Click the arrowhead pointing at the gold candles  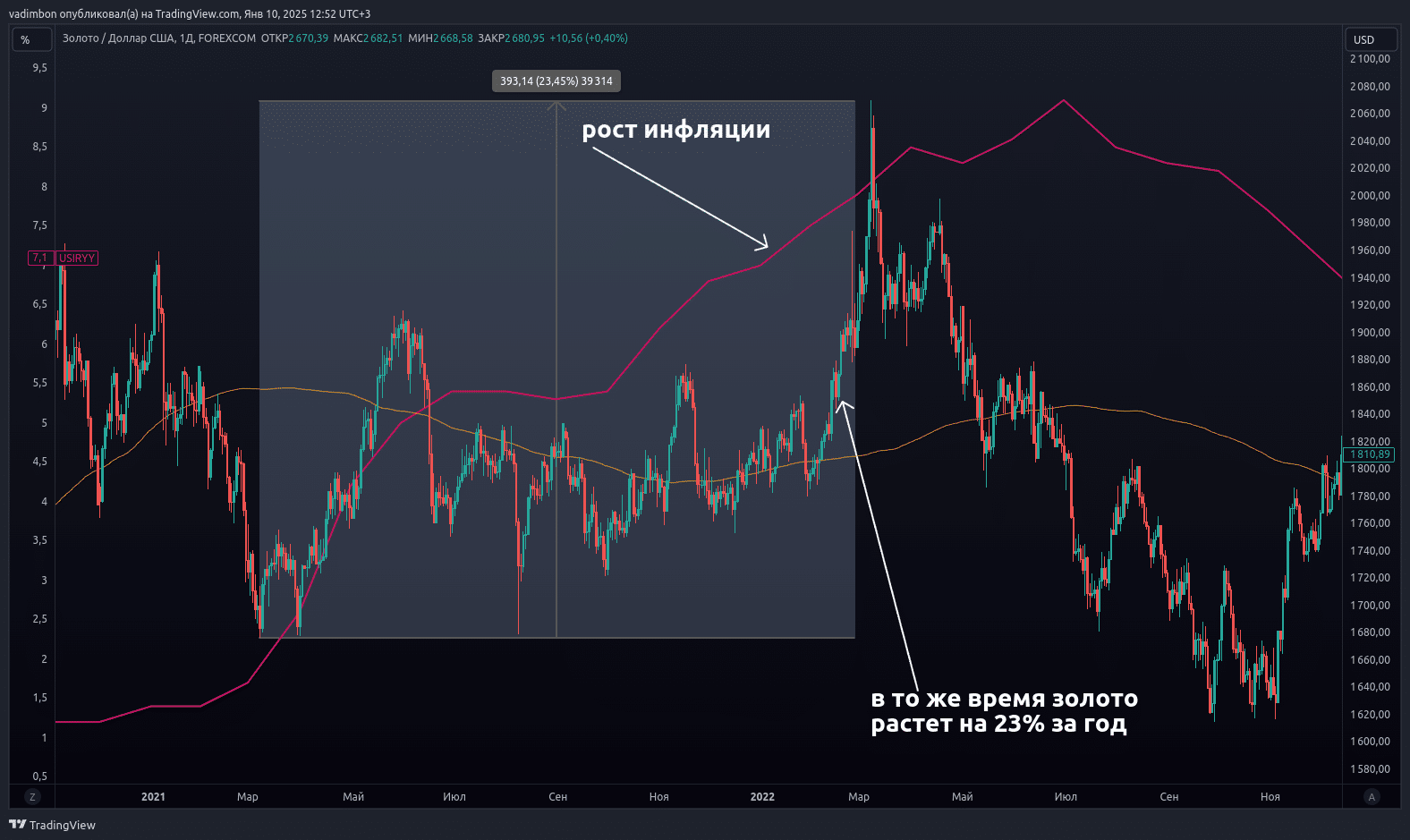(842, 404)
